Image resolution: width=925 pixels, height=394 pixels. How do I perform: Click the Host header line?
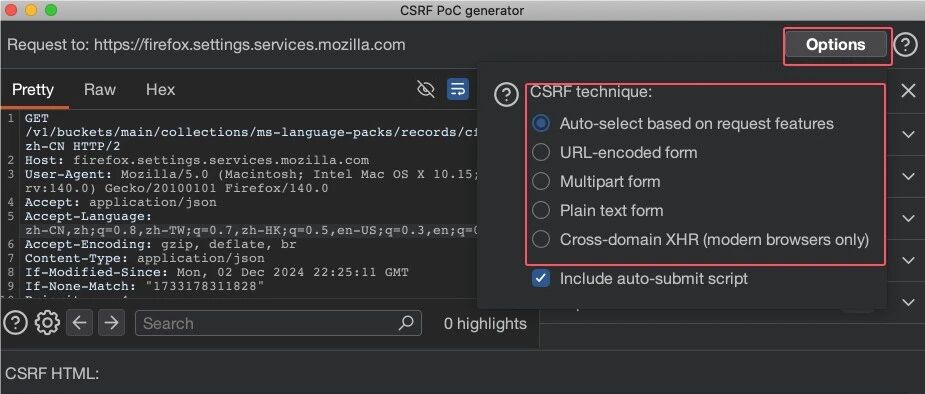197,160
